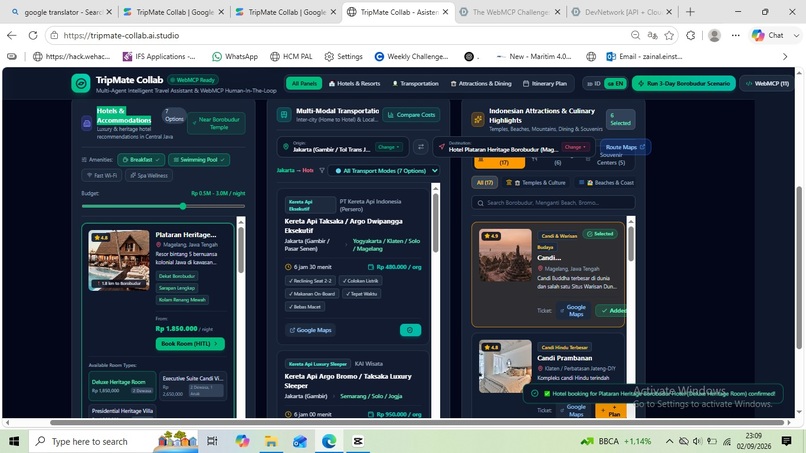Focus the attractions search field
This screenshot has height=453, width=806.
[x=553, y=203]
